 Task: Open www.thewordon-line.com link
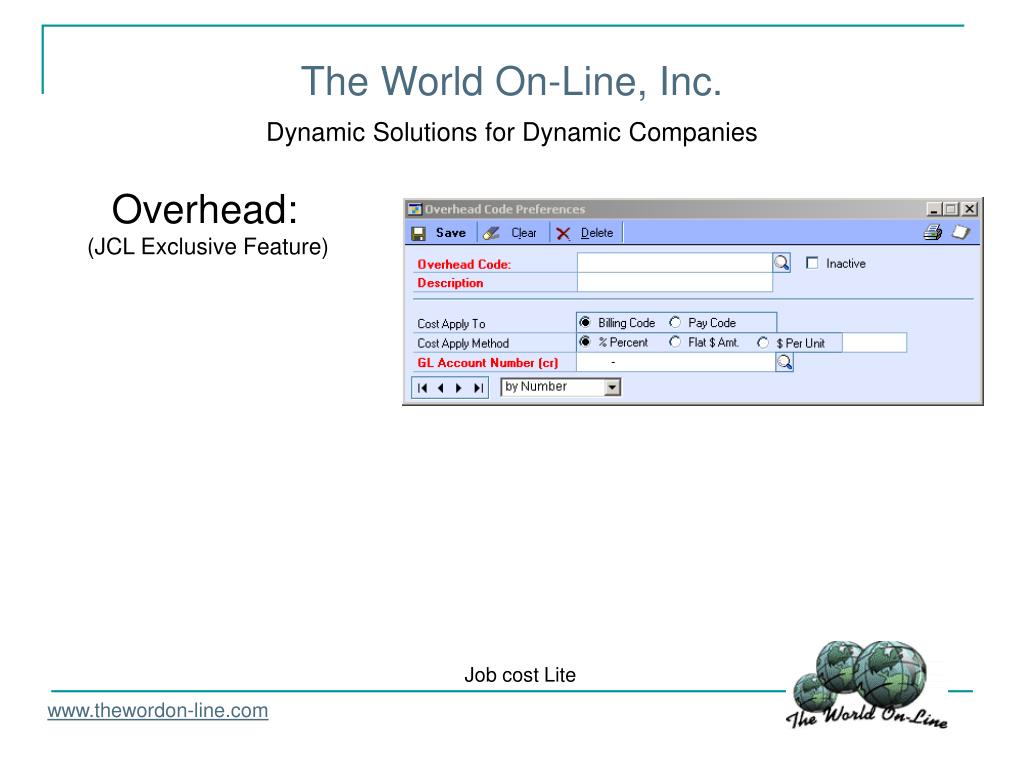[158, 711]
